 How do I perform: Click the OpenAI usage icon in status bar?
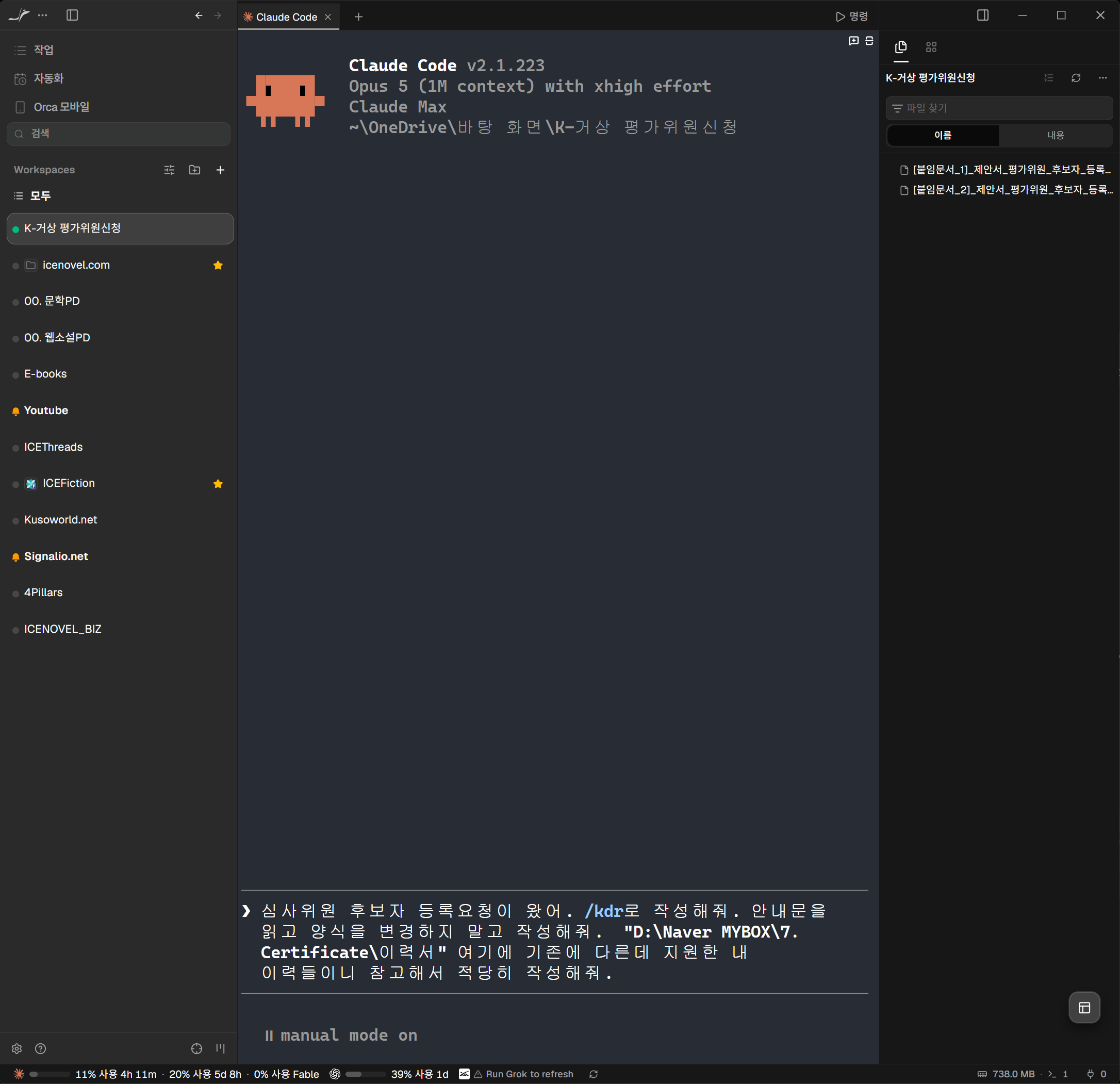coord(335,1074)
